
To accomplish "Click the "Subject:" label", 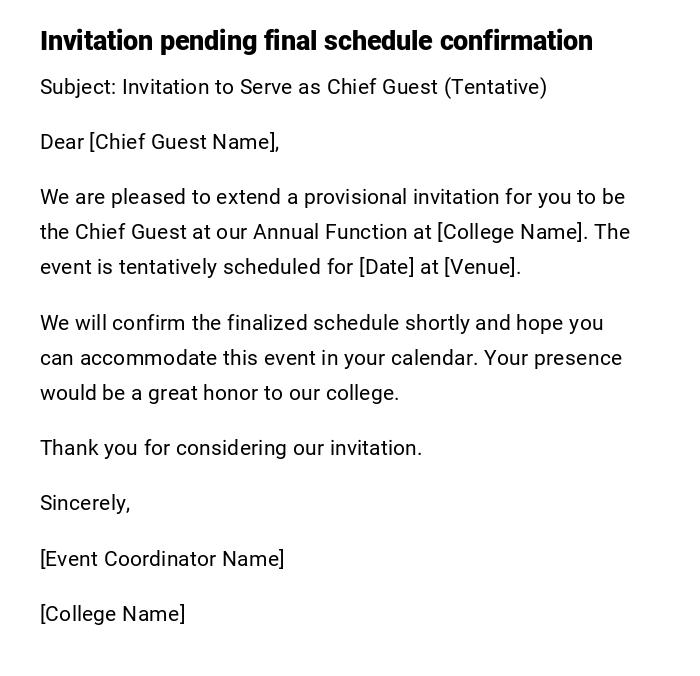I will coord(78,87).
